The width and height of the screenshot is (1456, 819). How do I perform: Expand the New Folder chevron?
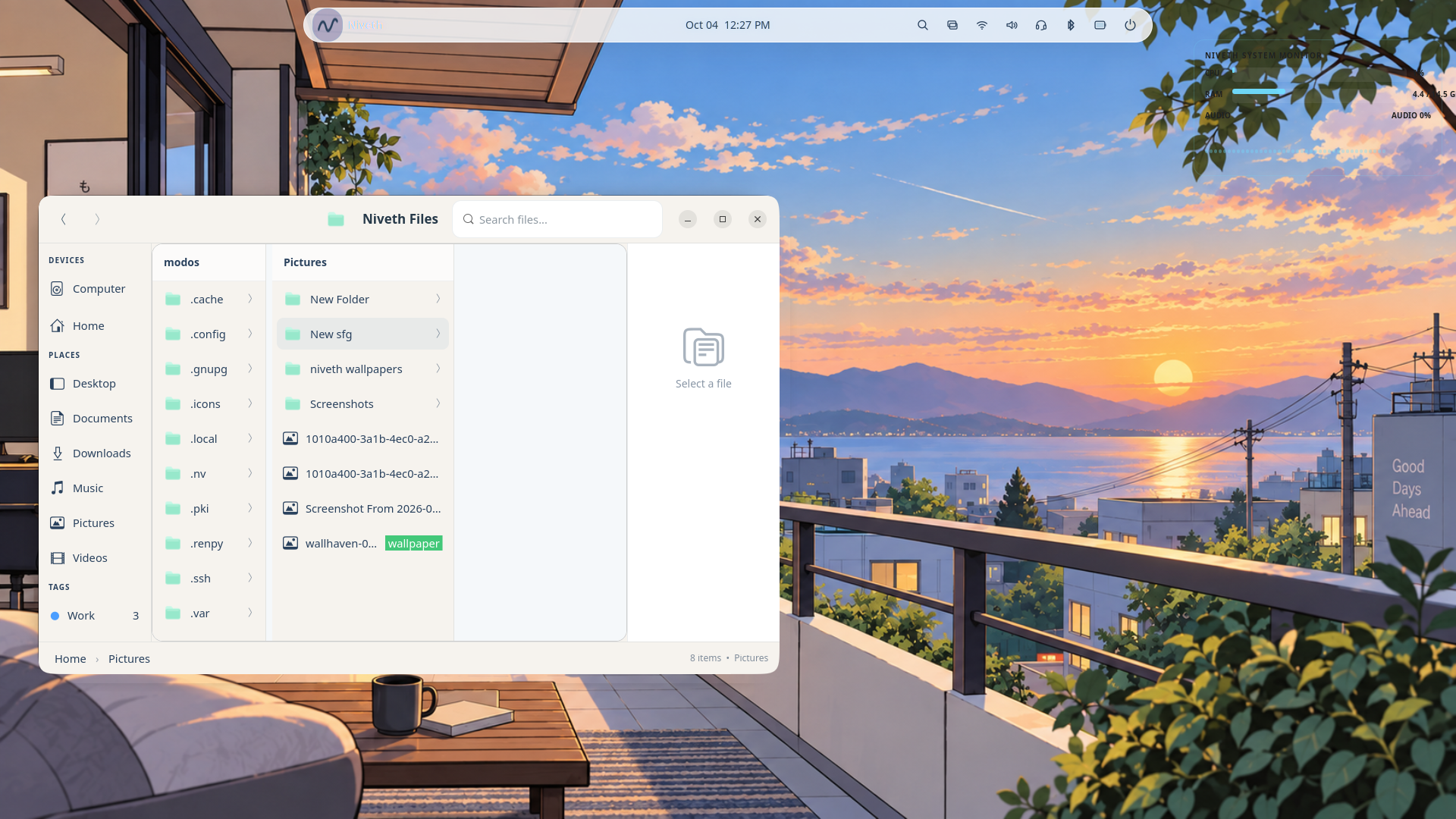(x=438, y=299)
